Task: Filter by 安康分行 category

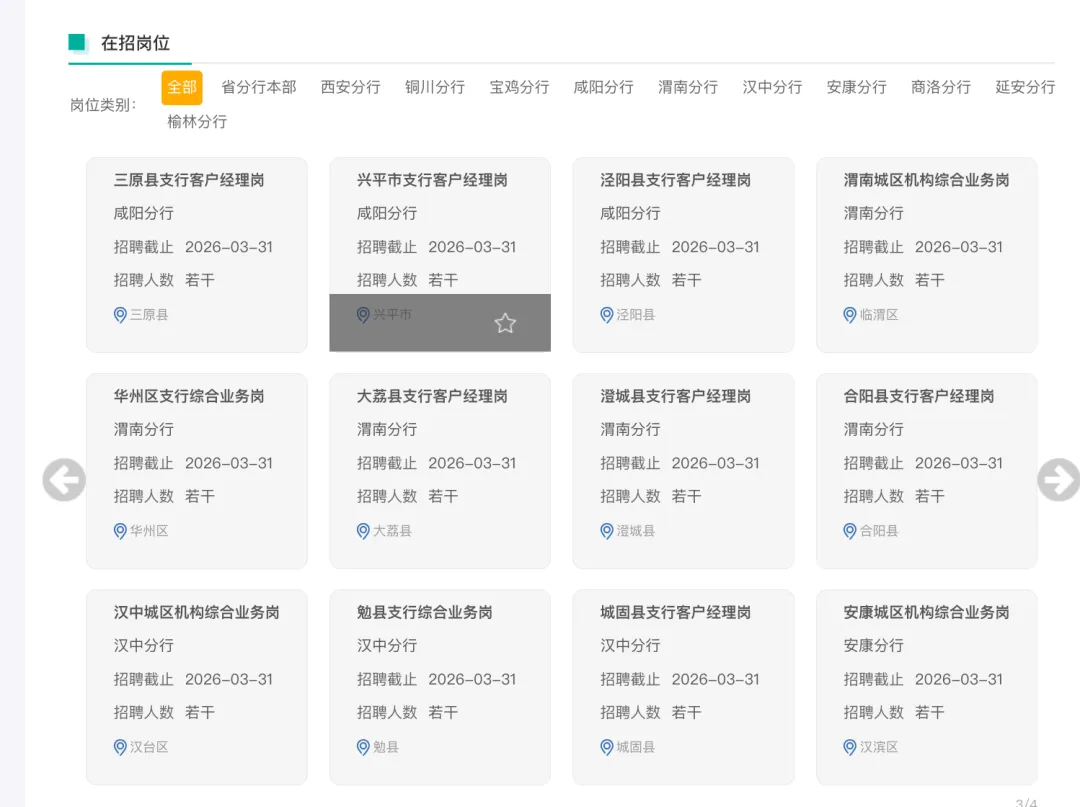Action: point(856,87)
